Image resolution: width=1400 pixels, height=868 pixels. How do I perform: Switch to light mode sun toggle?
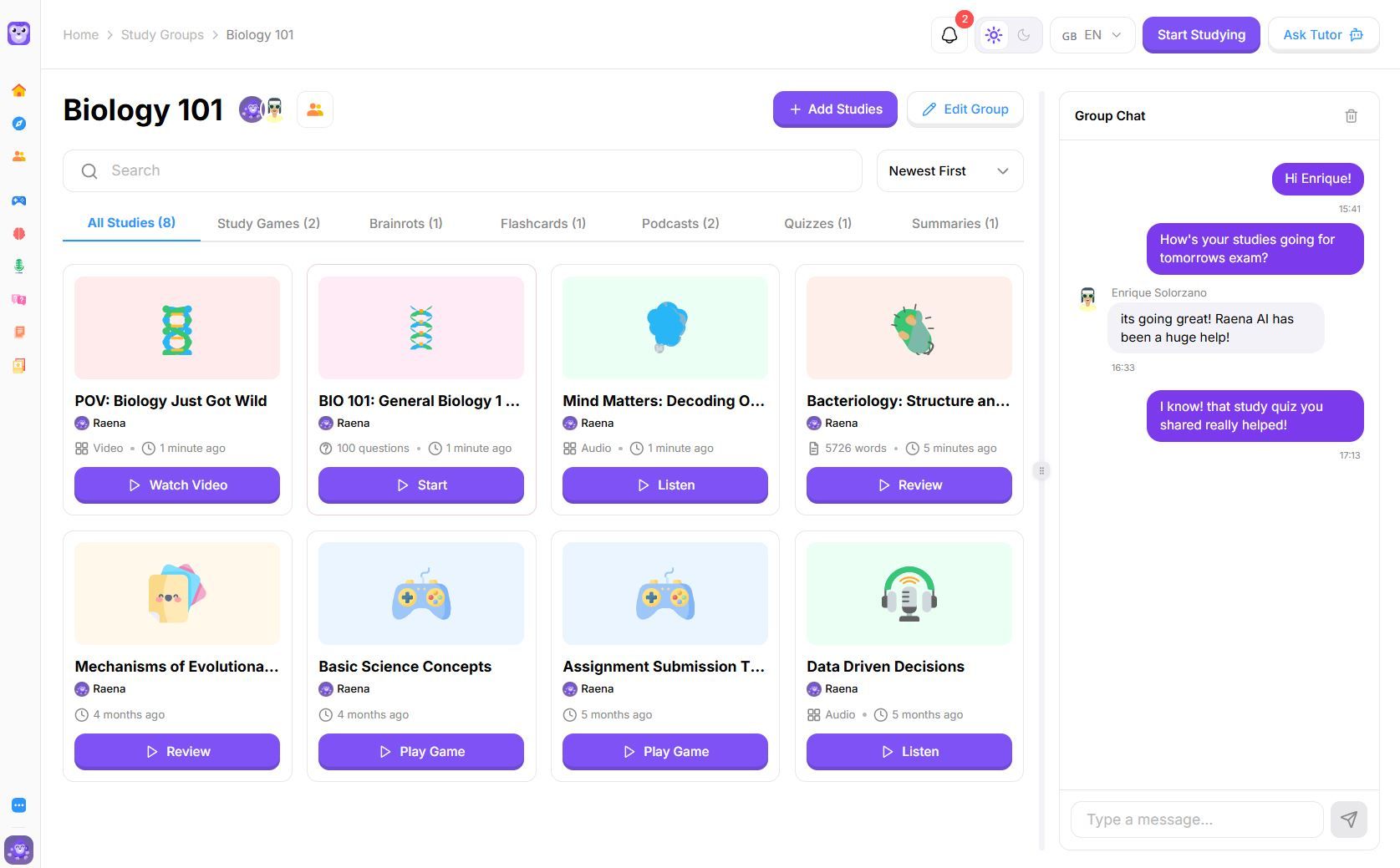click(993, 35)
